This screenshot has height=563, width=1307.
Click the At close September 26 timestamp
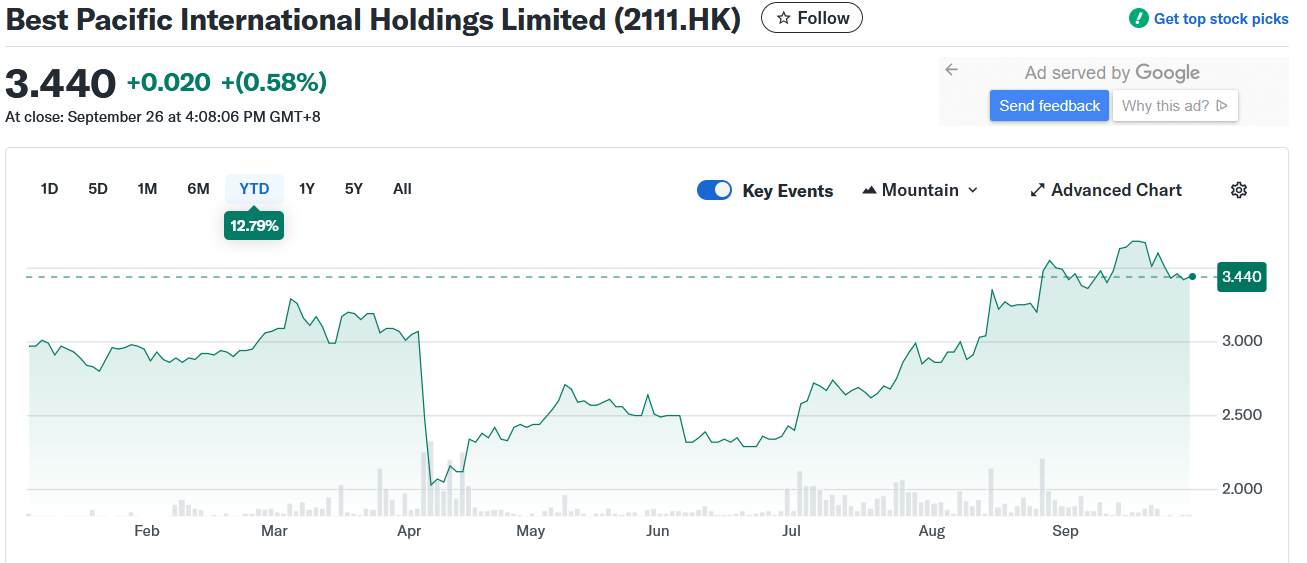[163, 117]
